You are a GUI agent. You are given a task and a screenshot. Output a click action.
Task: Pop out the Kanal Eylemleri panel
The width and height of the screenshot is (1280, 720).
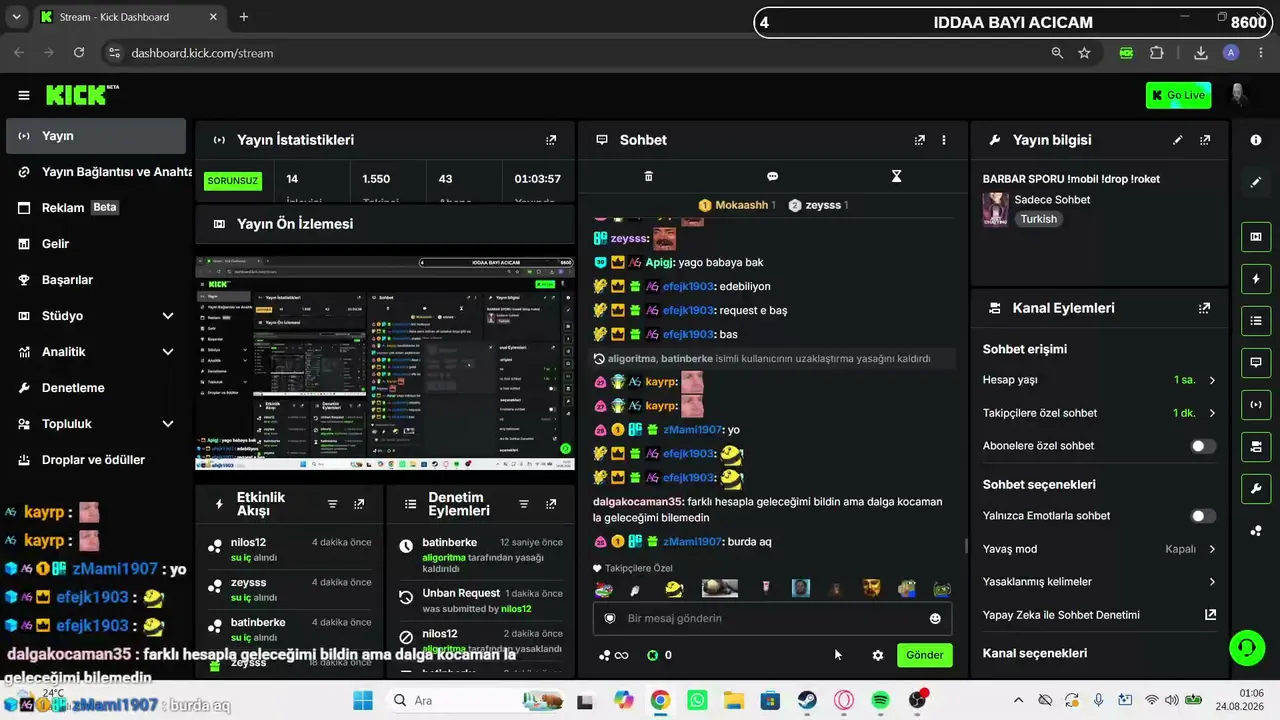tap(1205, 308)
